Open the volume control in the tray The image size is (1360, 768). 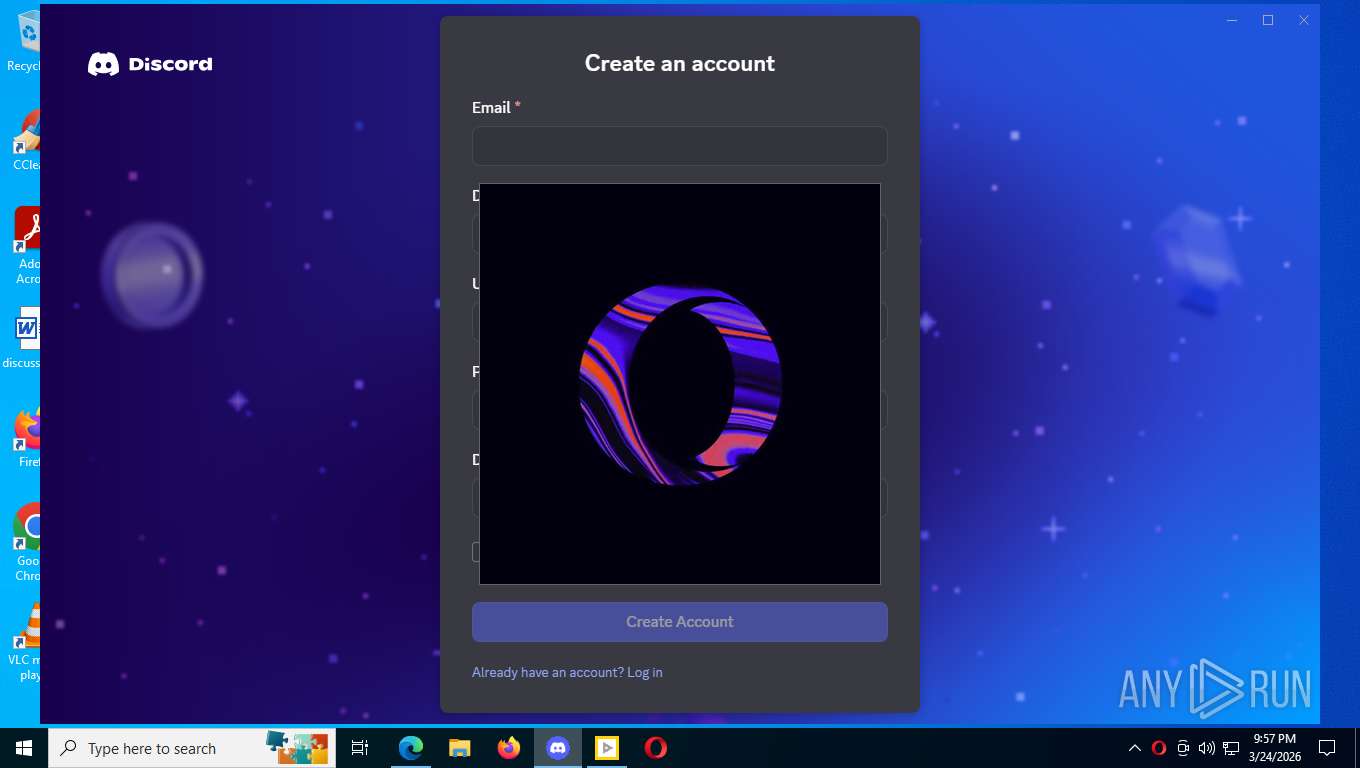1207,748
